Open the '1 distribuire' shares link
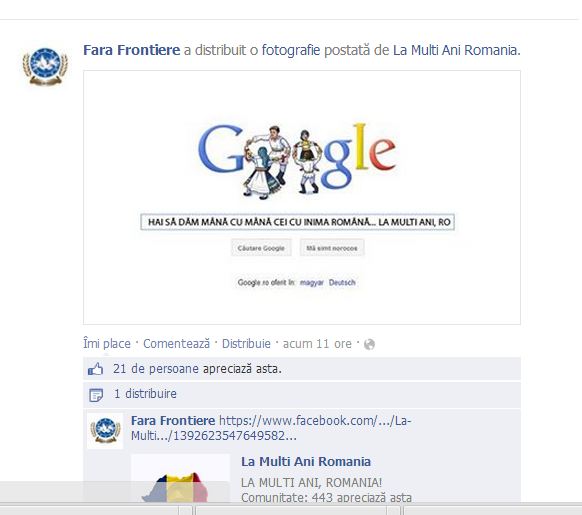 pos(145,394)
